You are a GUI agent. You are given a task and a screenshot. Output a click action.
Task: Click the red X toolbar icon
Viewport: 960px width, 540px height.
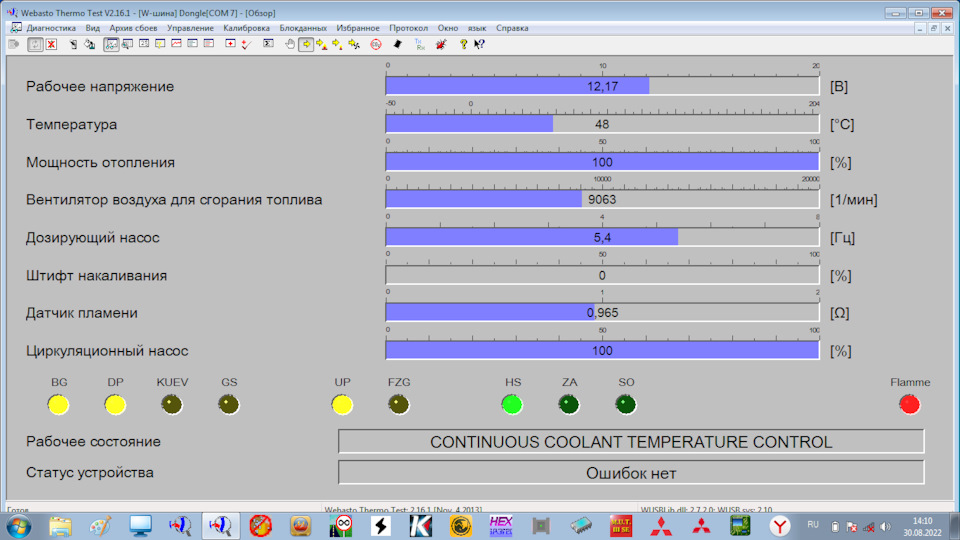tap(51, 44)
